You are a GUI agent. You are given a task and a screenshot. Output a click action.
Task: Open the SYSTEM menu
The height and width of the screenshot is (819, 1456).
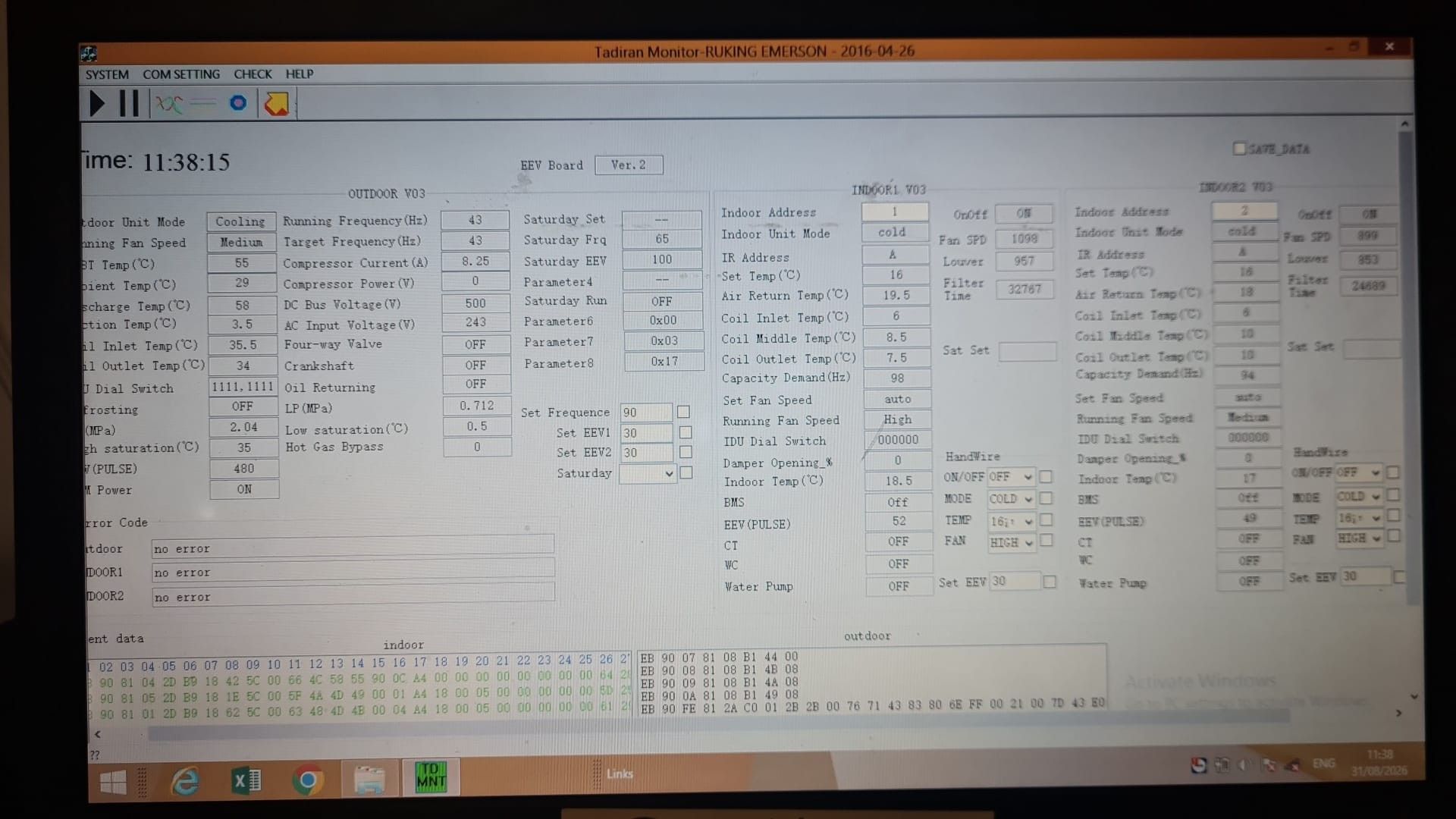click(x=107, y=74)
